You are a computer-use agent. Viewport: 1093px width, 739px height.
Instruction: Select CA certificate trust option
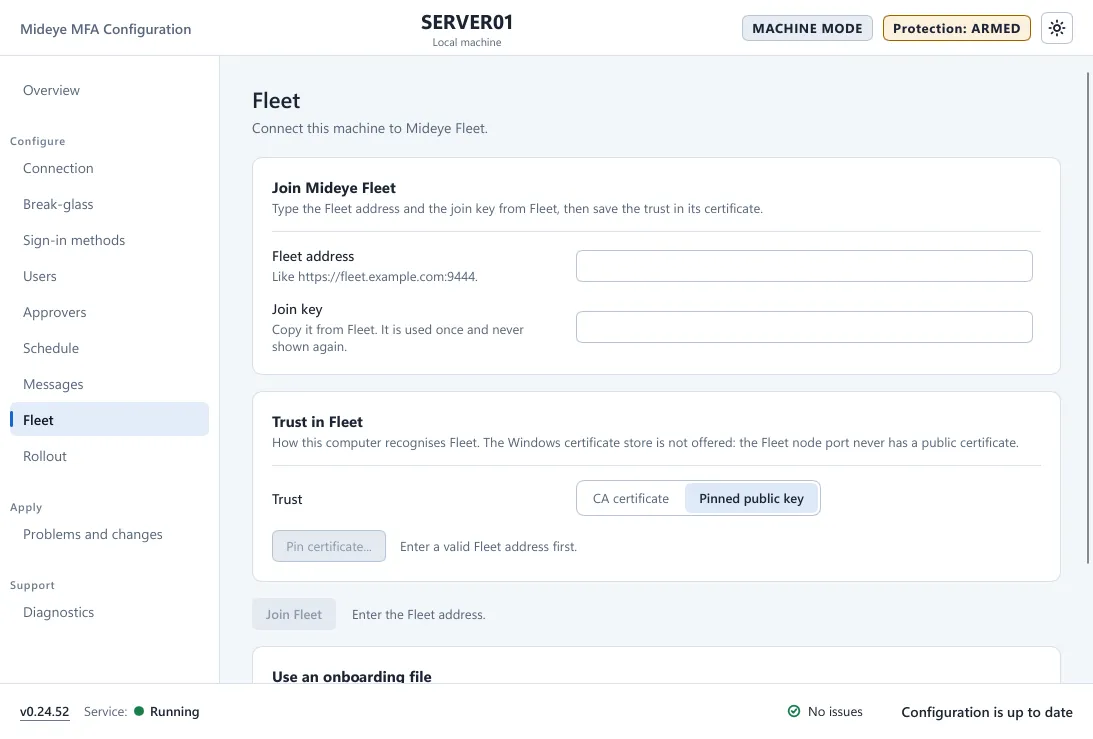[631, 498]
